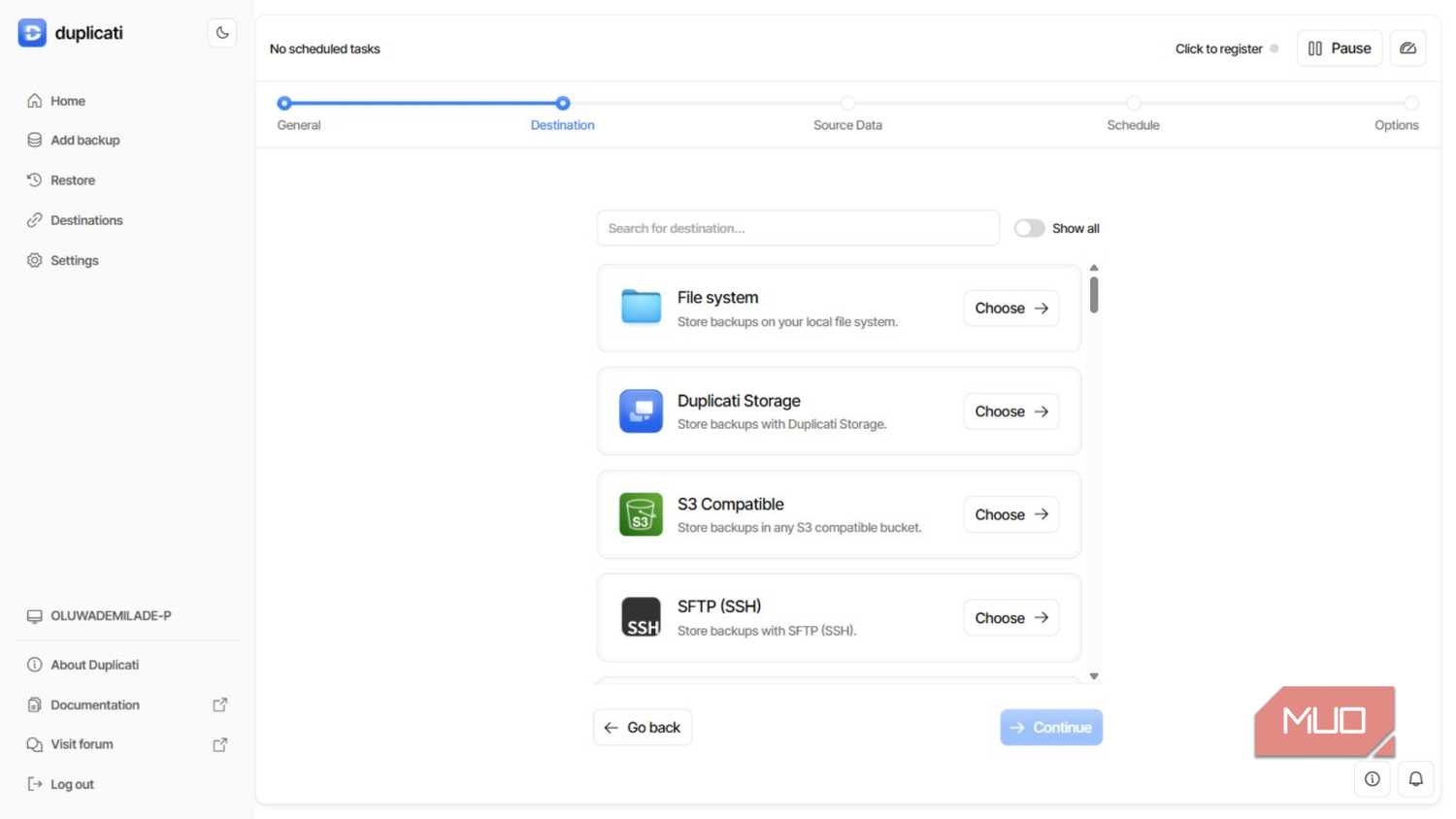Open the Destinations page
Image resolution: width=1456 pixels, height=819 pixels.
[x=86, y=220]
